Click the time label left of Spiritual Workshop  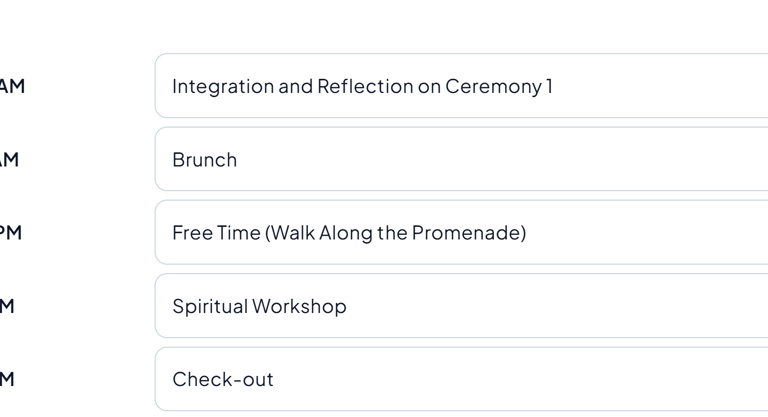[7, 306]
